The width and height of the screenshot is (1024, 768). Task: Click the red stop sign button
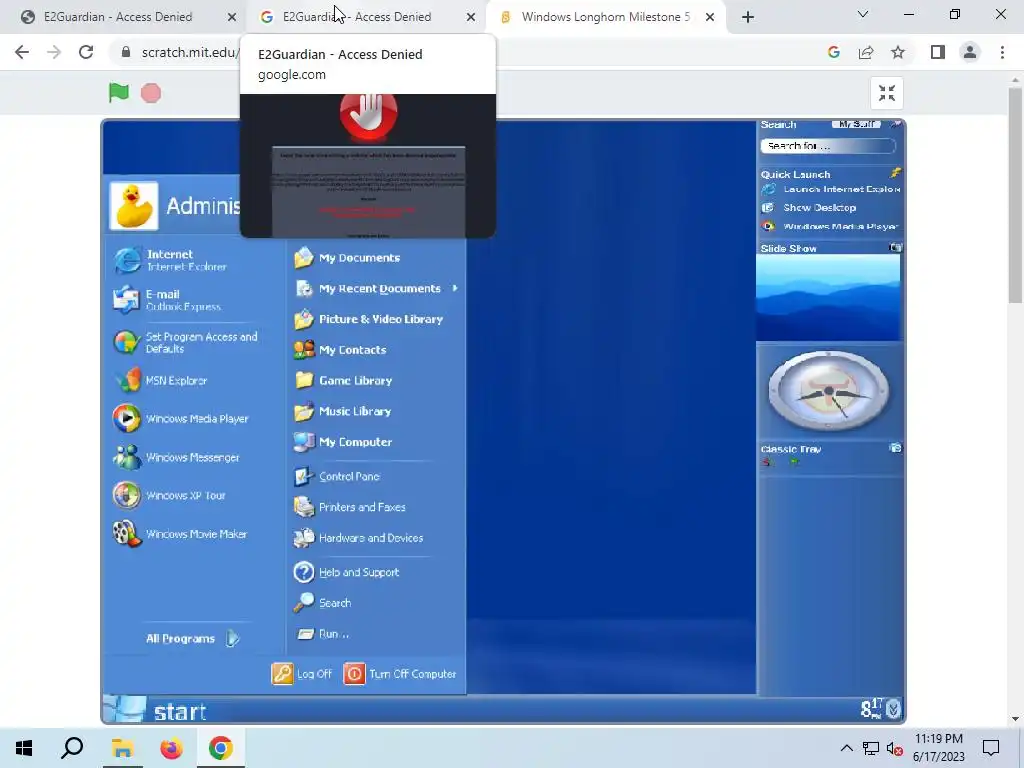(x=151, y=93)
